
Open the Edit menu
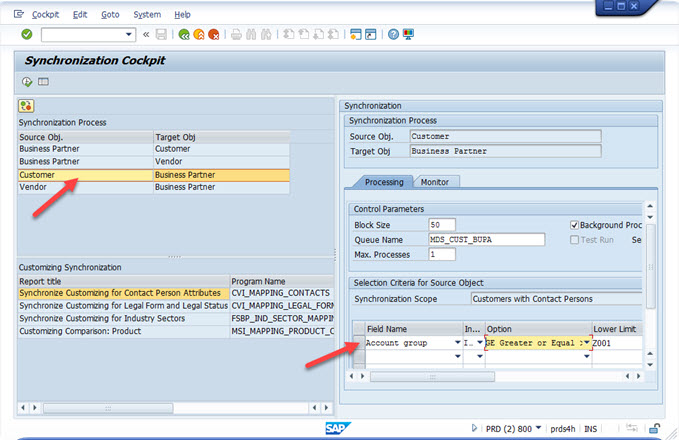pyautogui.click(x=80, y=15)
